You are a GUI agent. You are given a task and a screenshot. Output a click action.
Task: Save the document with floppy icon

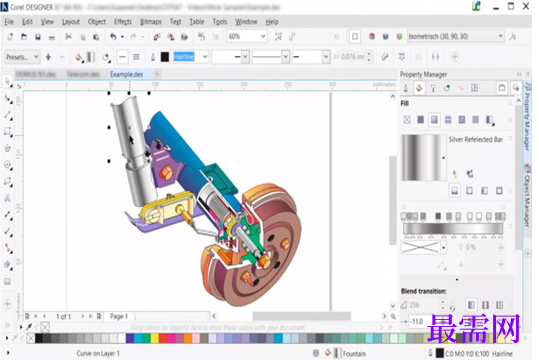[38, 36]
